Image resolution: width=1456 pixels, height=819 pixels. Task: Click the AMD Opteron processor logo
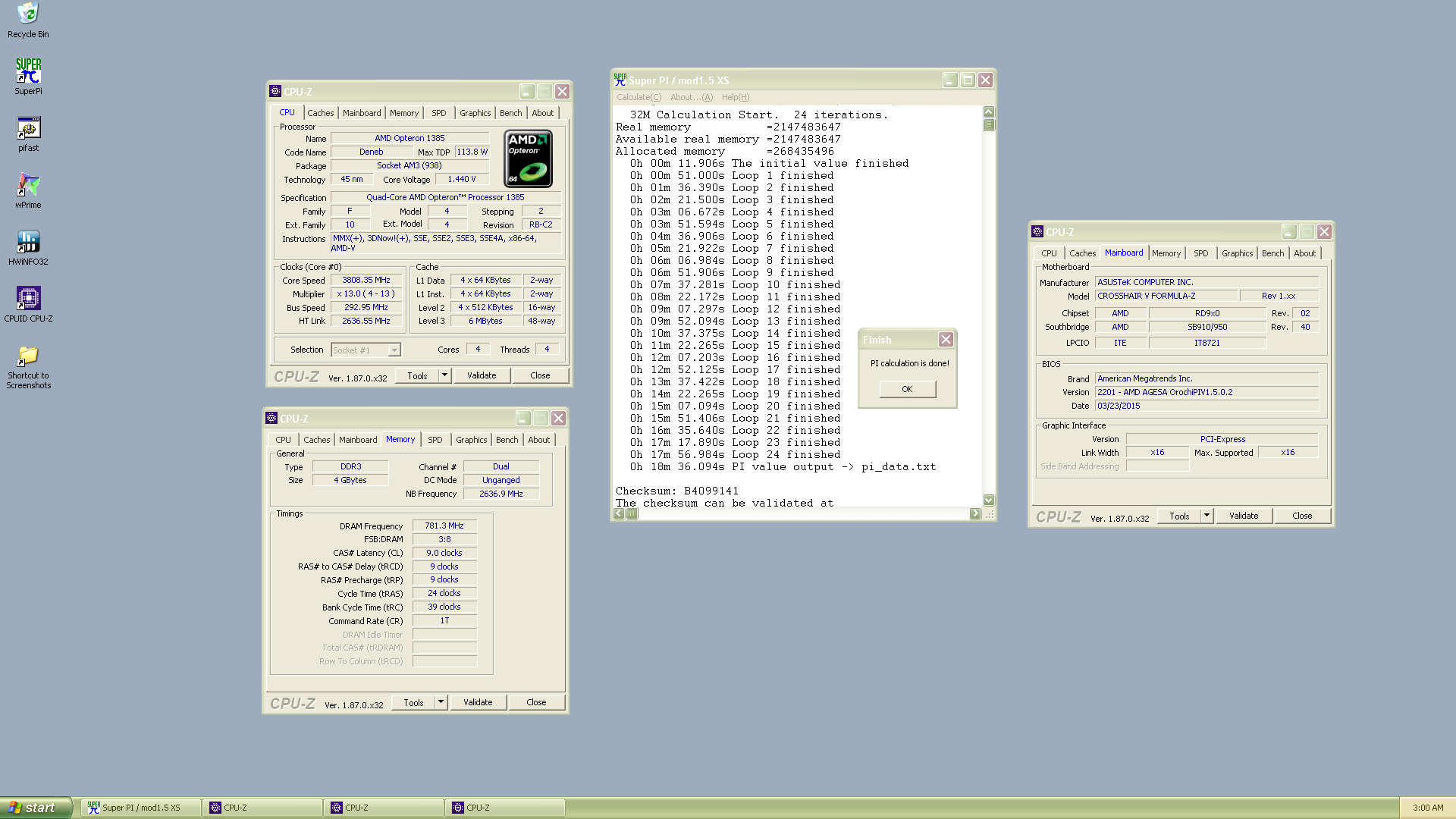[x=529, y=158]
